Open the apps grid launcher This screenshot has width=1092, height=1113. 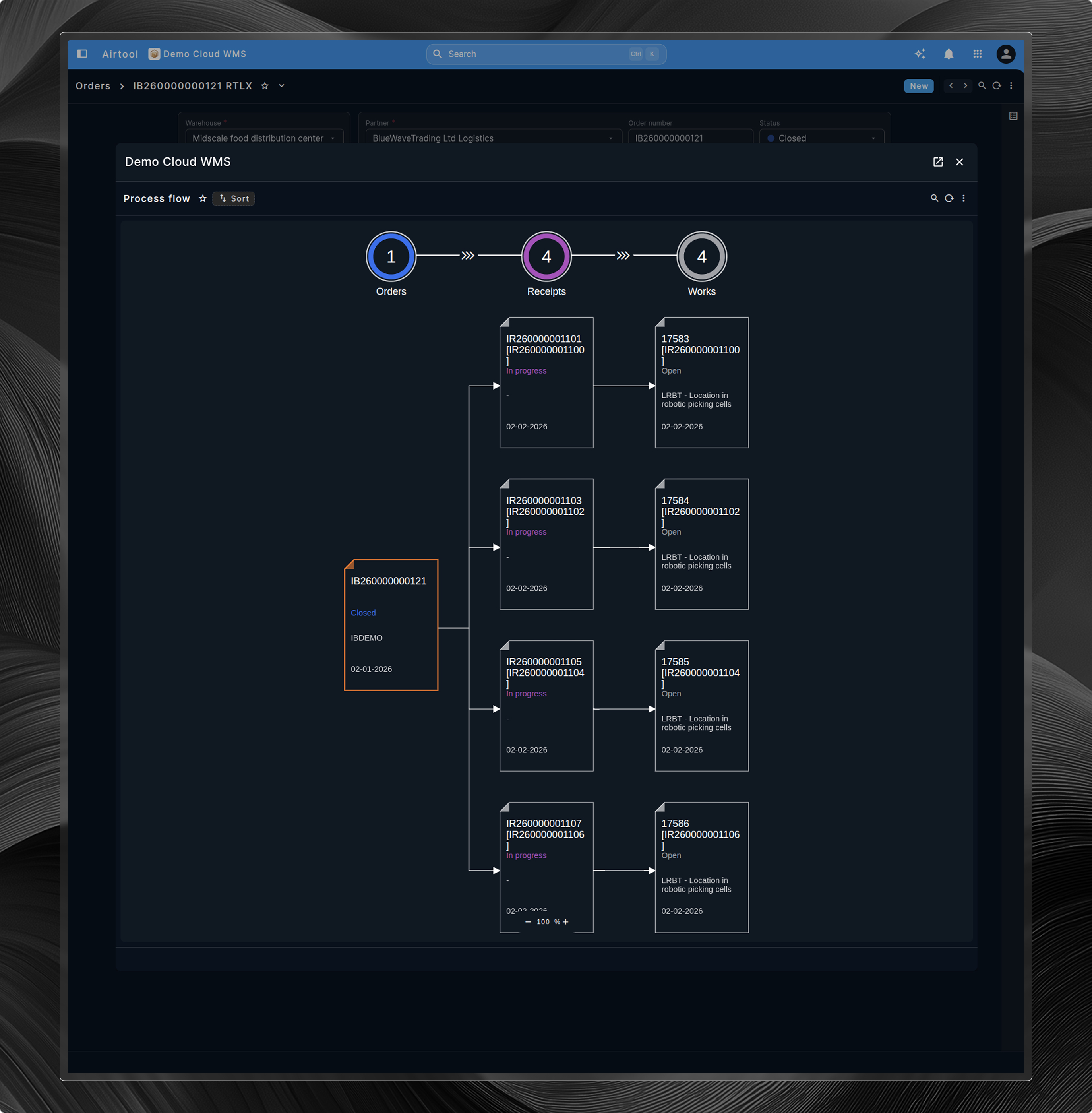[977, 54]
